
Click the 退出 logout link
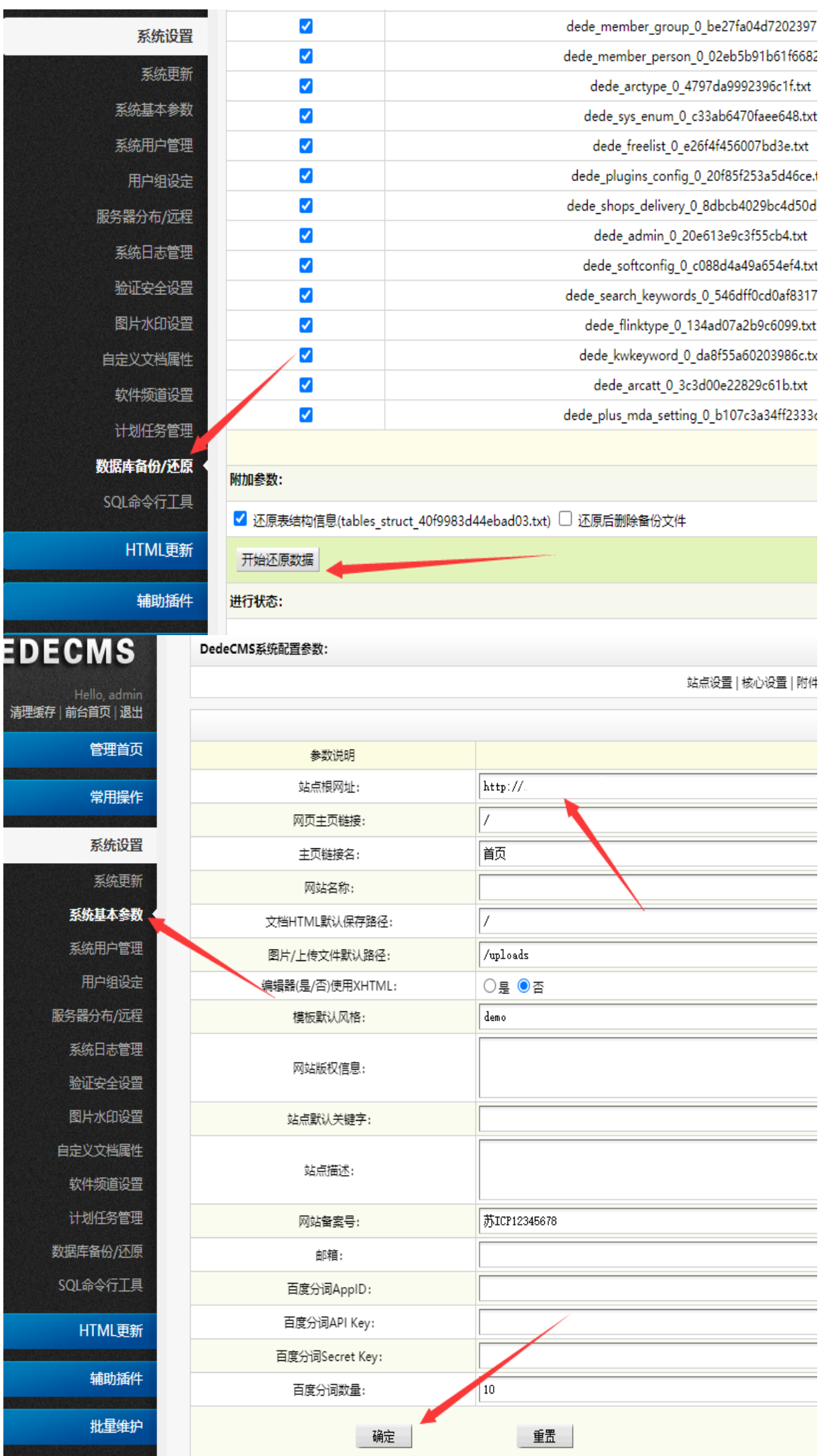tap(131, 712)
